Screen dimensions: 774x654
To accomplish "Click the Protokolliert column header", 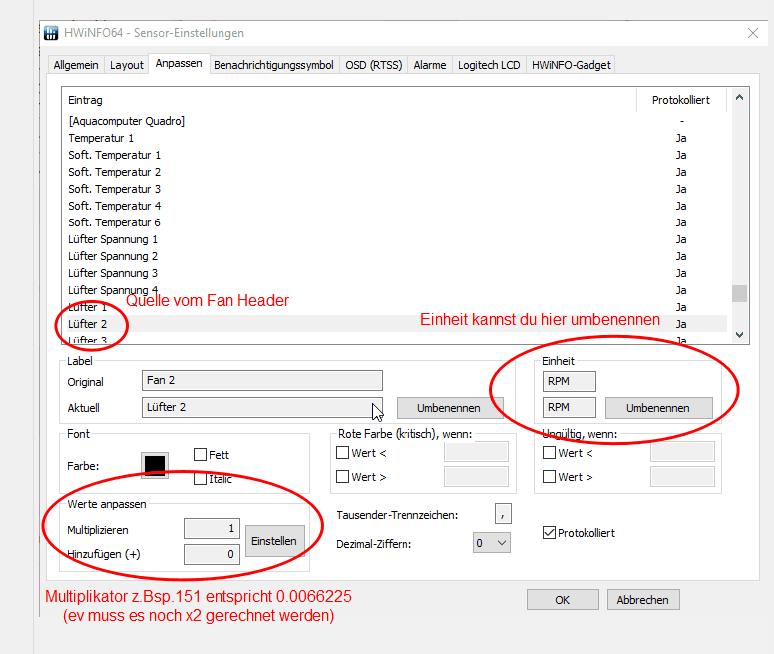I will tap(681, 100).
